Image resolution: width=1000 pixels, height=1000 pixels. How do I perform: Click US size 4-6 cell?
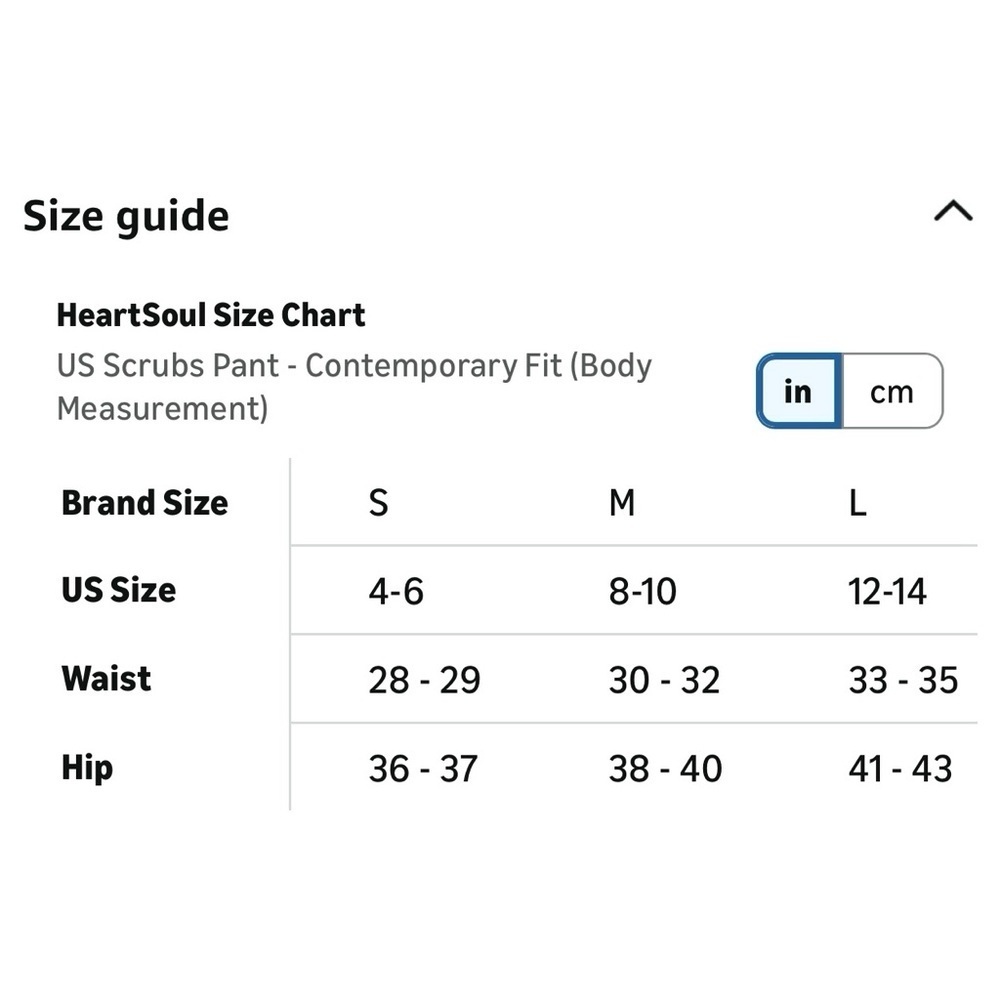click(x=396, y=591)
